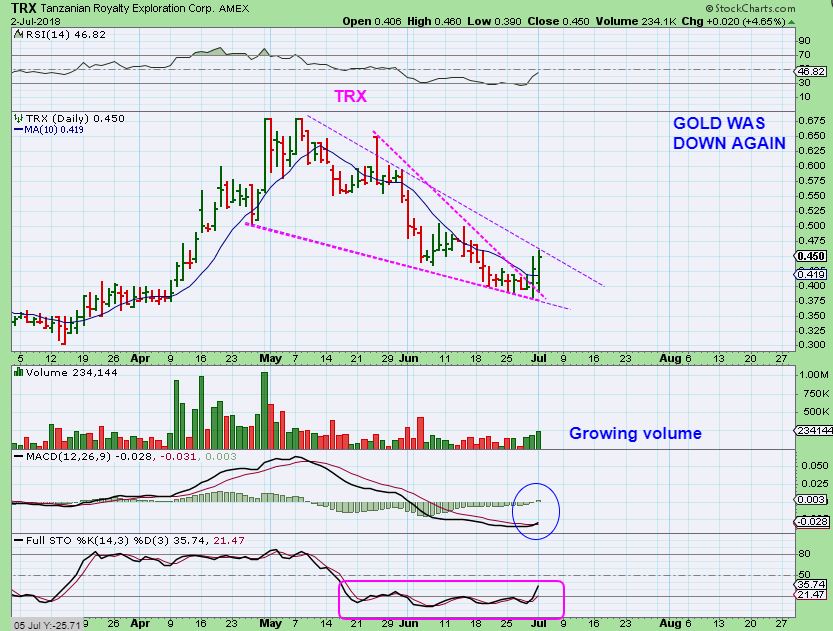Click the 0.675 level on the price axis
833x631 pixels.
(812, 121)
